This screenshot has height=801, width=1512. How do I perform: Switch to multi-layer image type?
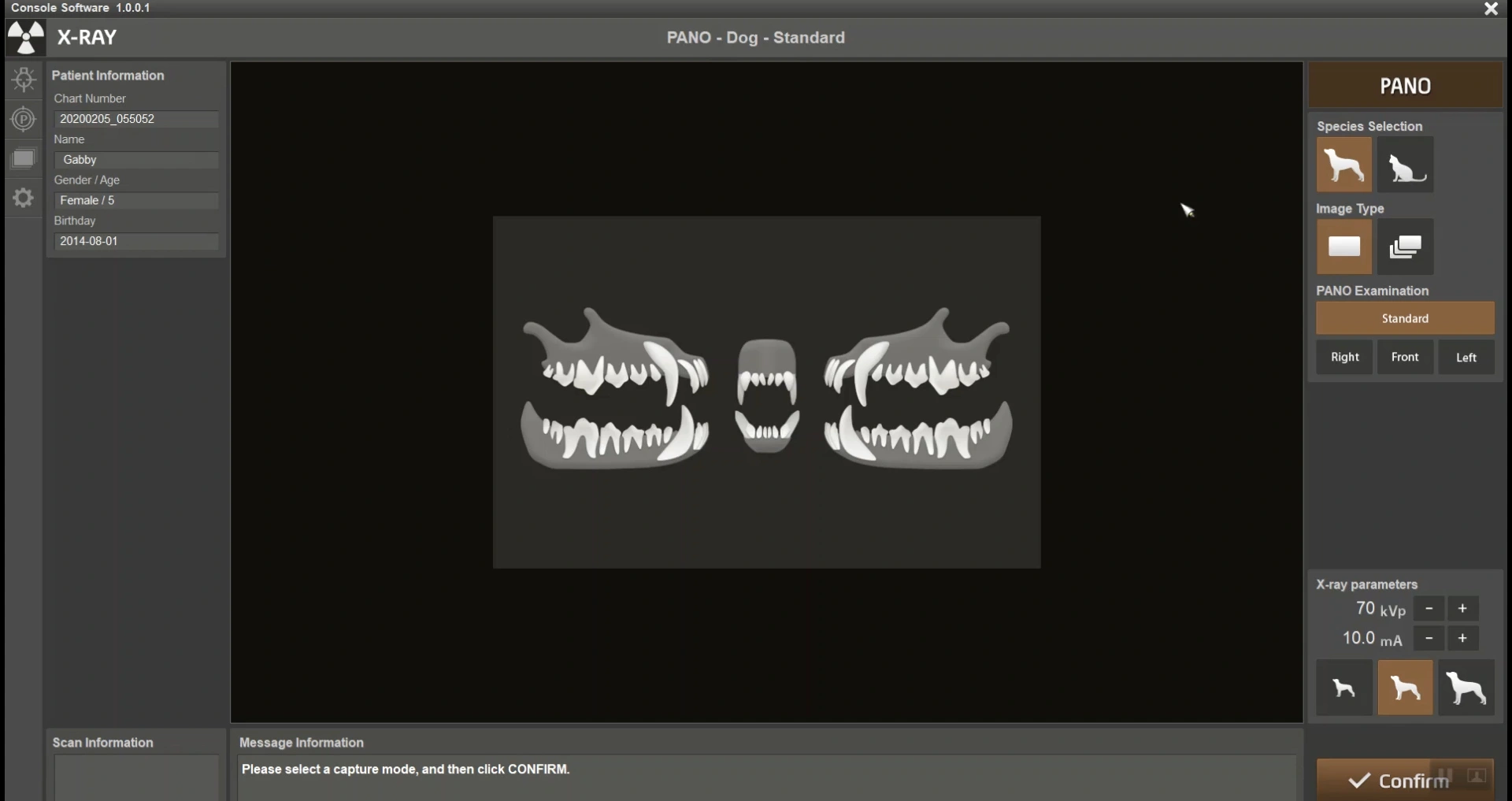(x=1405, y=247)
